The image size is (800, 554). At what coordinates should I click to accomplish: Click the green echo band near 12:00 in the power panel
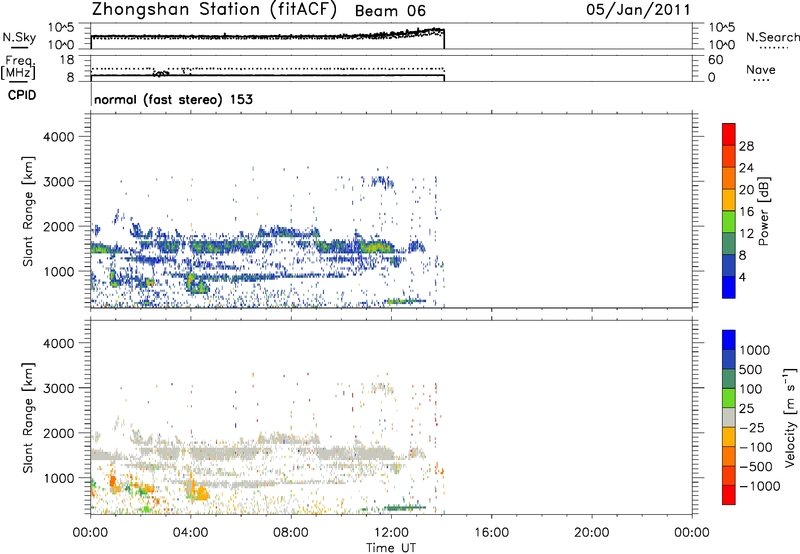377,247
